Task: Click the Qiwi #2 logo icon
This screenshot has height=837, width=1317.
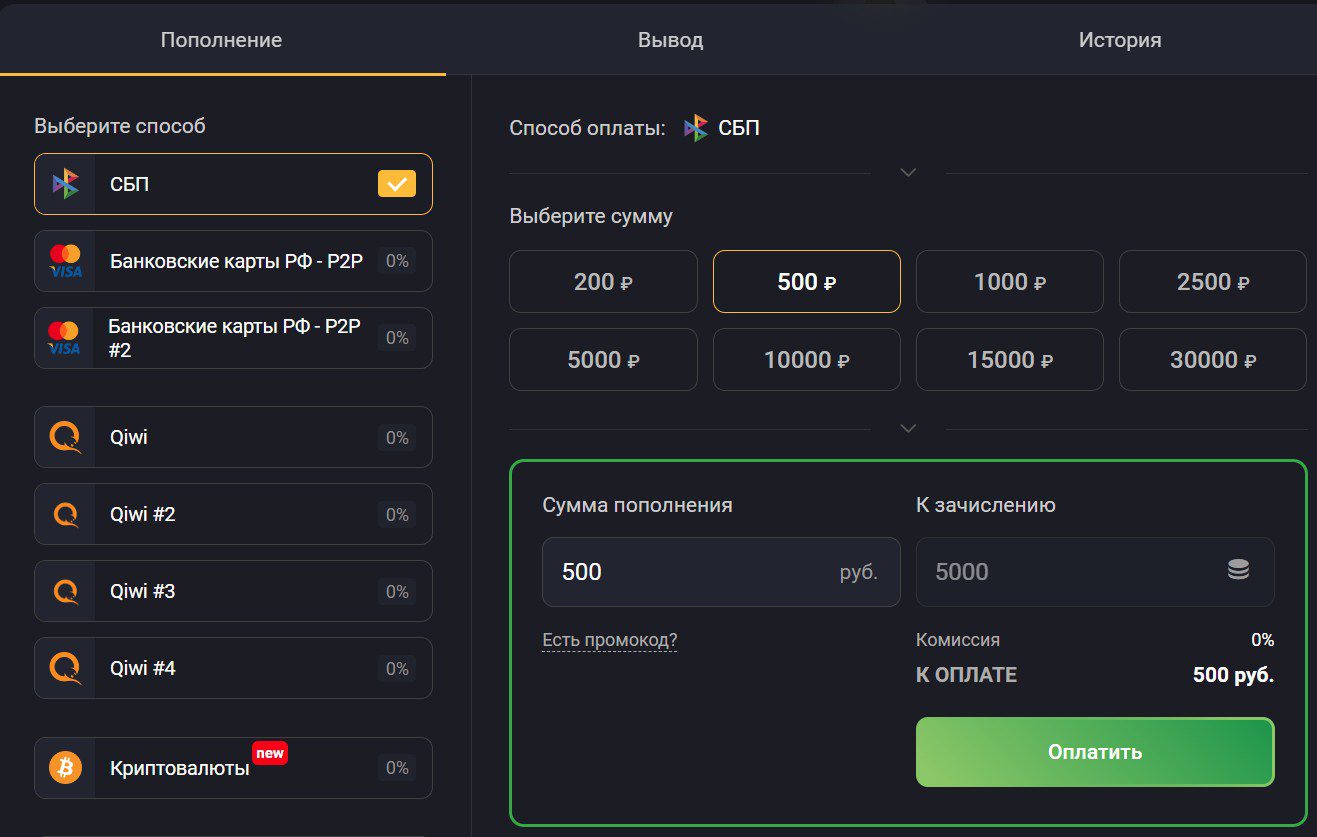Action: (65, 514)
